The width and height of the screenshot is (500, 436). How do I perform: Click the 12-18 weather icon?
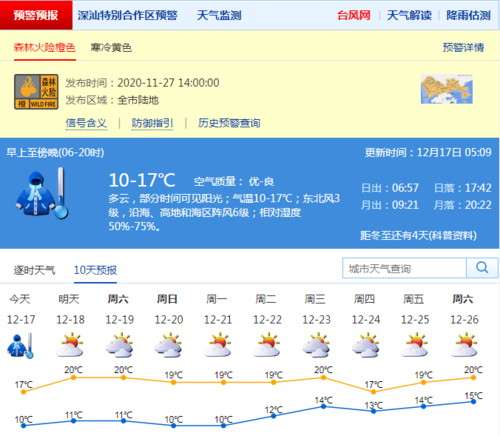pyautogui.click(x=70, y=345)
